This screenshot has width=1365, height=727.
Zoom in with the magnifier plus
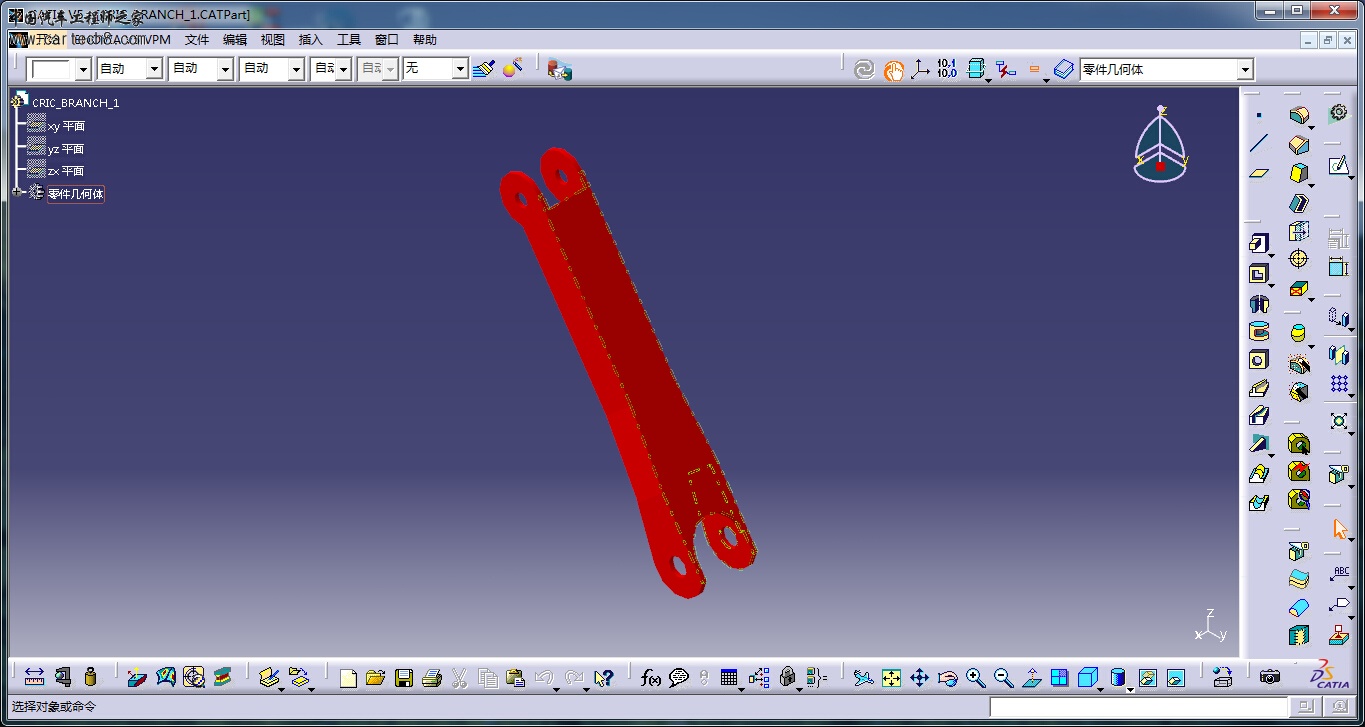click(975, 678)
